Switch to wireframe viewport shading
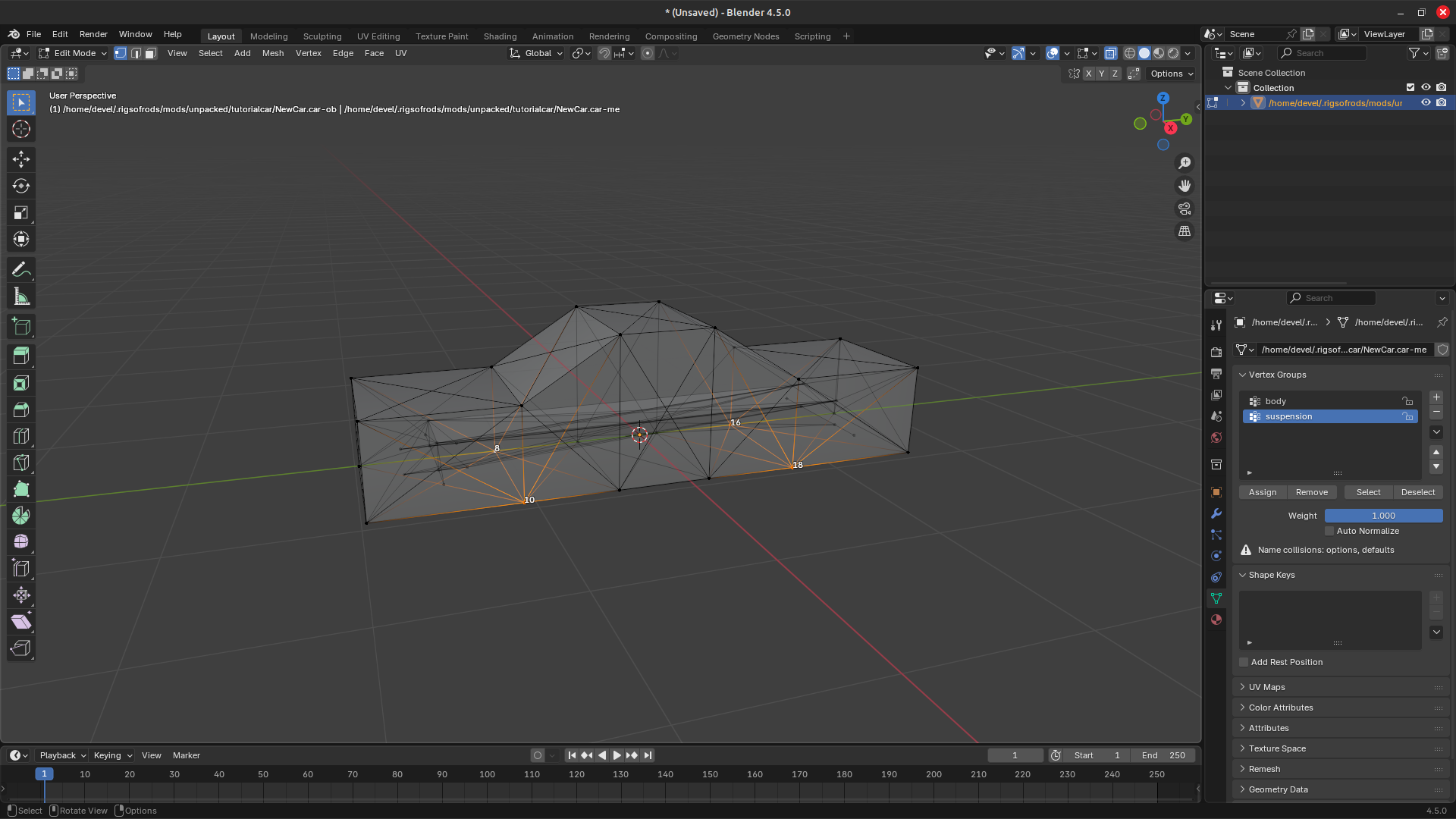Image resolution: width=1456 pixels, height=819 pixels. pyautogui.click(x=1130, y=53)
